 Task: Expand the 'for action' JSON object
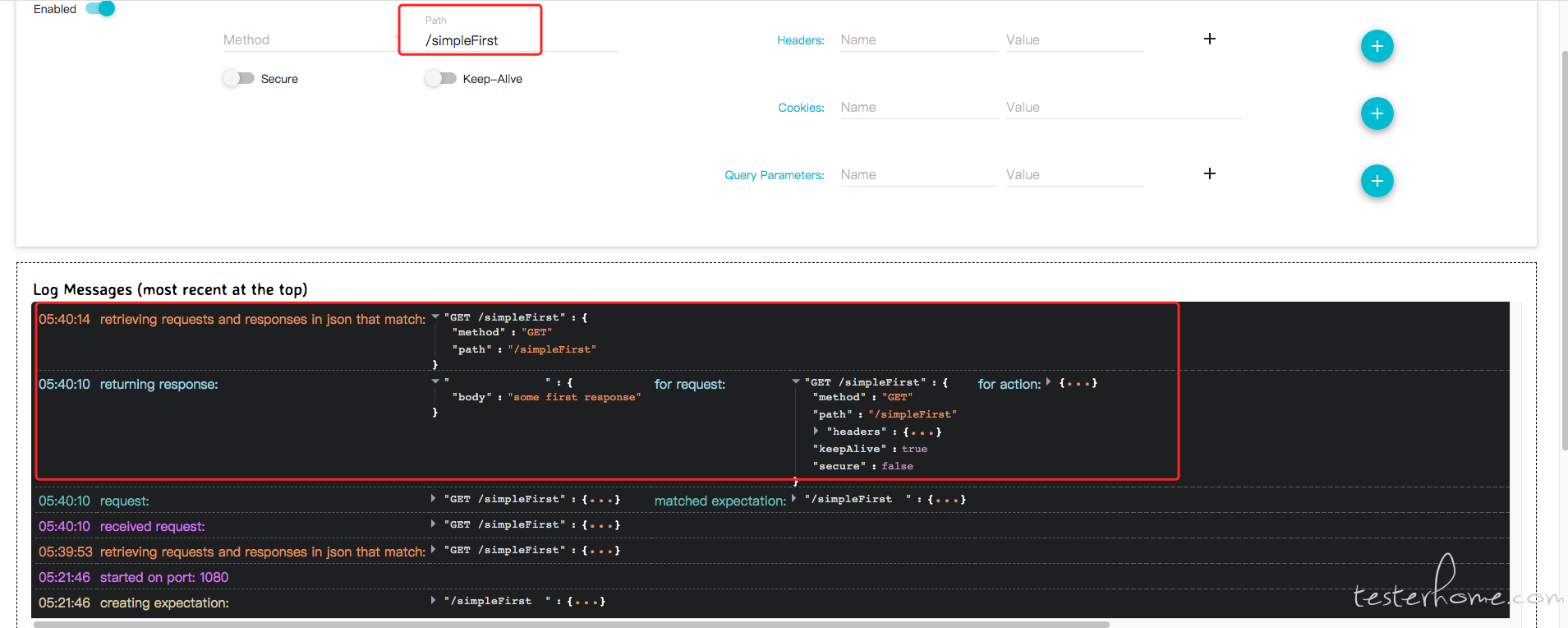(1048, 382)
